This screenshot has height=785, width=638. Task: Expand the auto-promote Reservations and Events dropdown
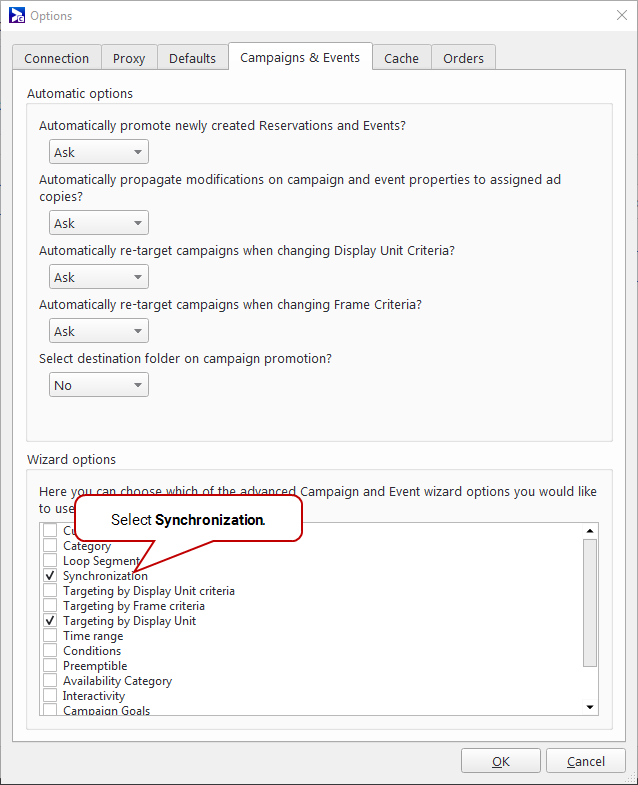pyautogui.click(x=98, y=152)
